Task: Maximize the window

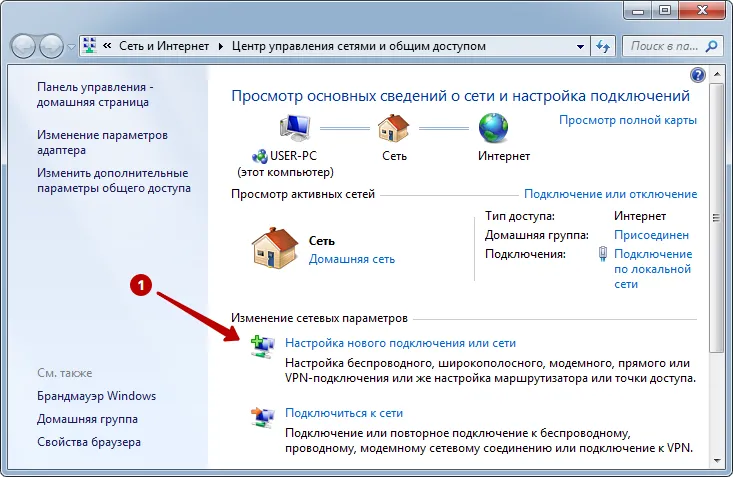Action: pyautogui.click(x=665, y=10)
